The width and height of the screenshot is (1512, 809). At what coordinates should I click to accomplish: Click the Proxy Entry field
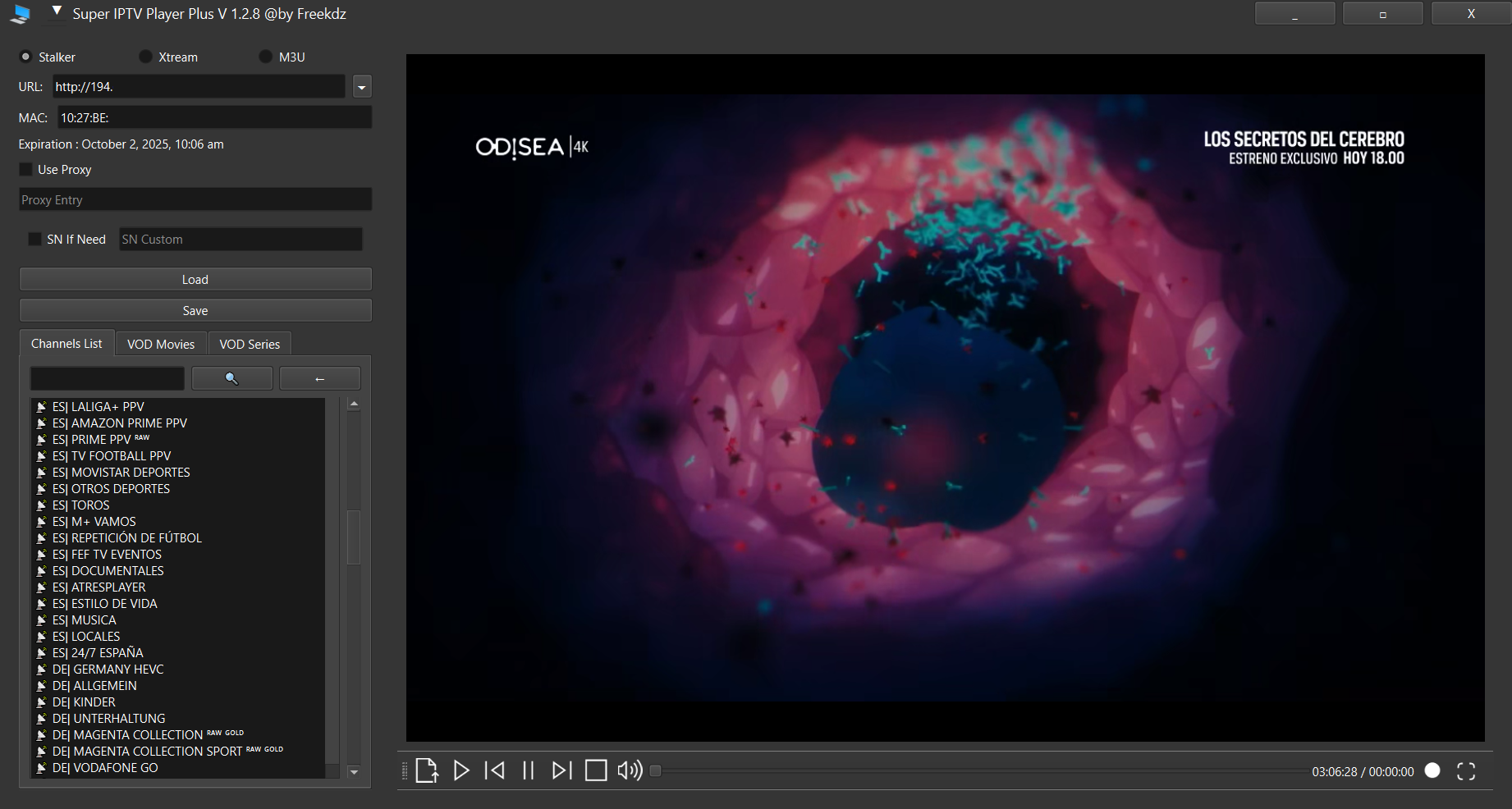pos(195,199)
